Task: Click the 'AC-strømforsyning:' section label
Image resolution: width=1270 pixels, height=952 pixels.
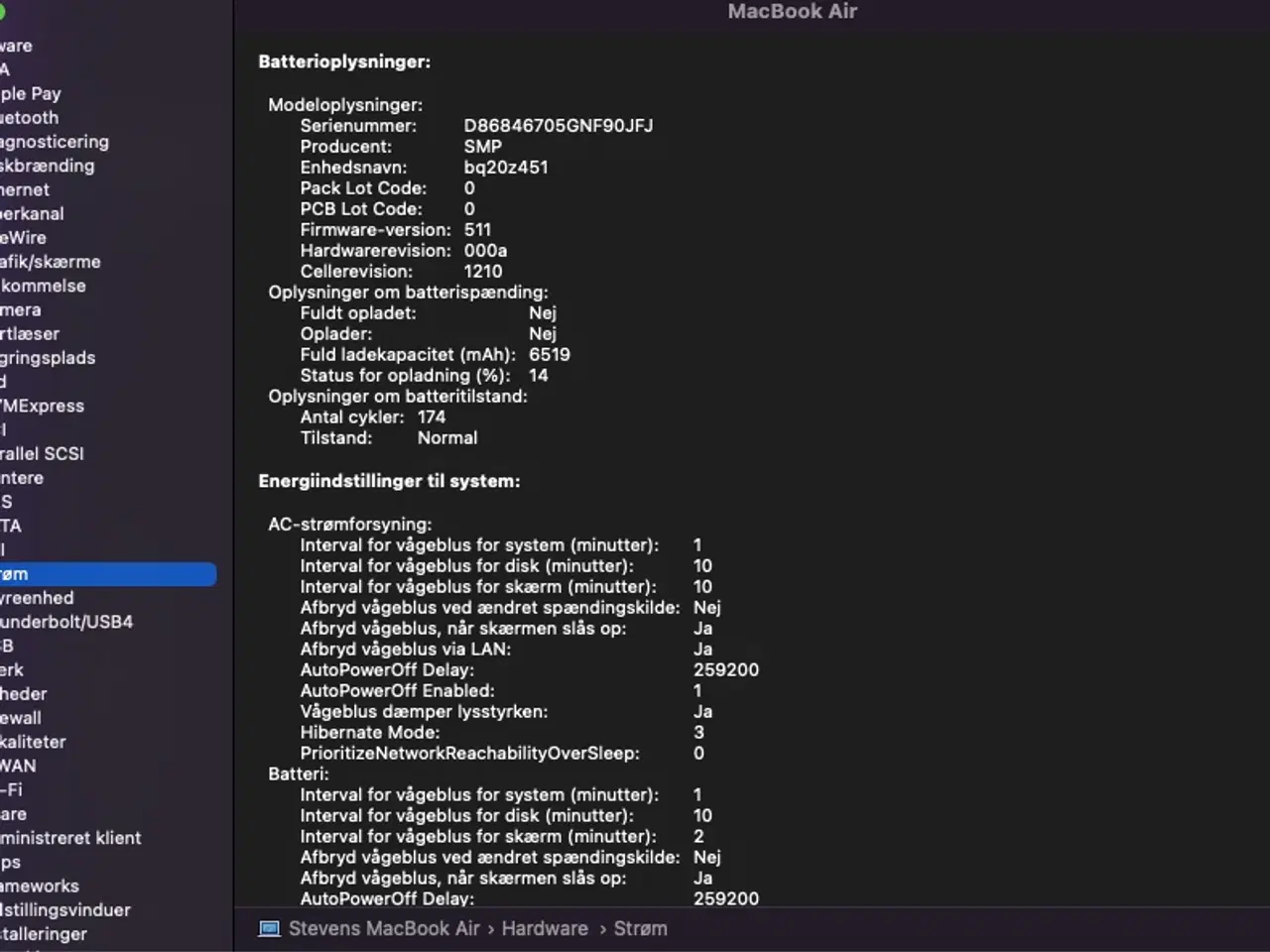Action: point(350,525)
